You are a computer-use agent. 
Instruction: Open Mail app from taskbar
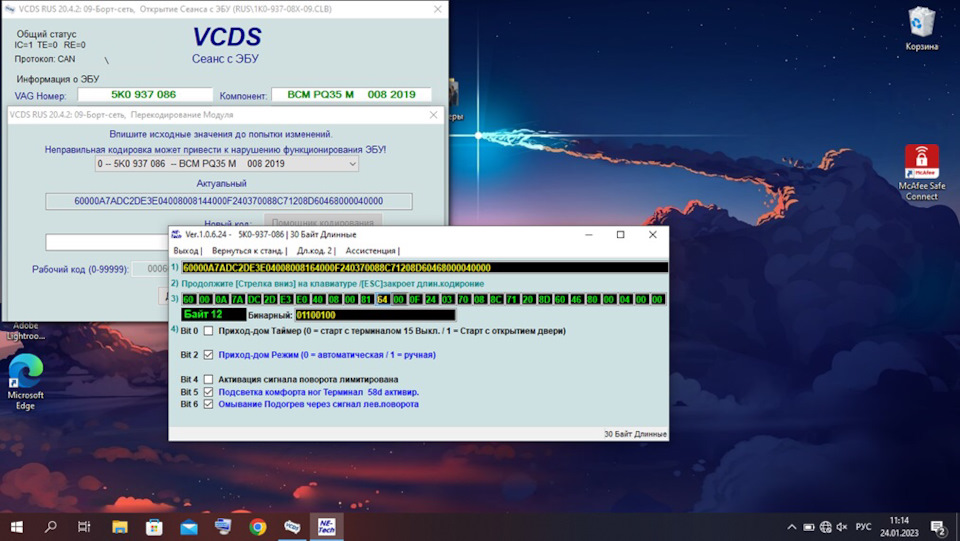(189, 527)
